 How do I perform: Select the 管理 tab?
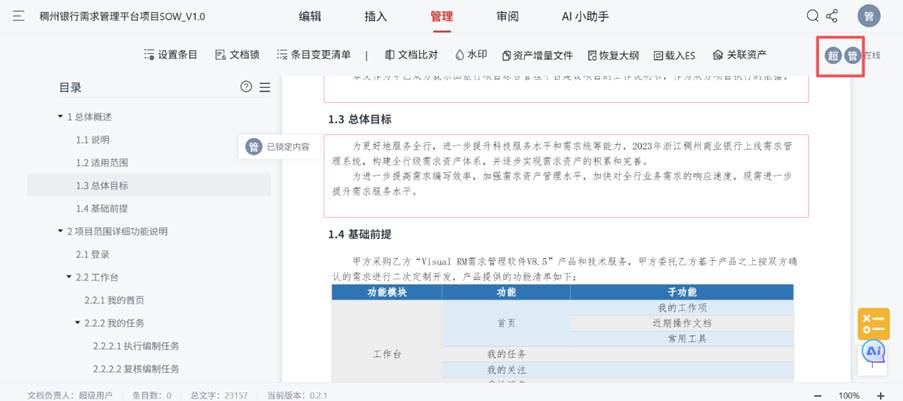(x=442, y=16)
